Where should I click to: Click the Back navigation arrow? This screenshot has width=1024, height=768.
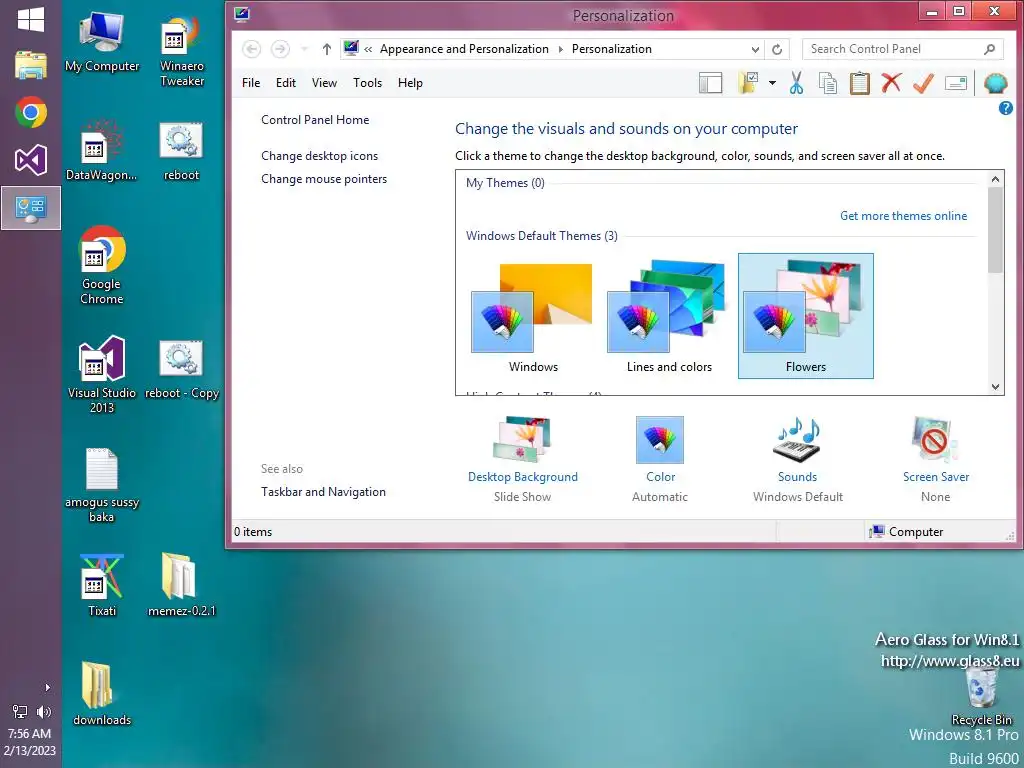tap(251, 49)
